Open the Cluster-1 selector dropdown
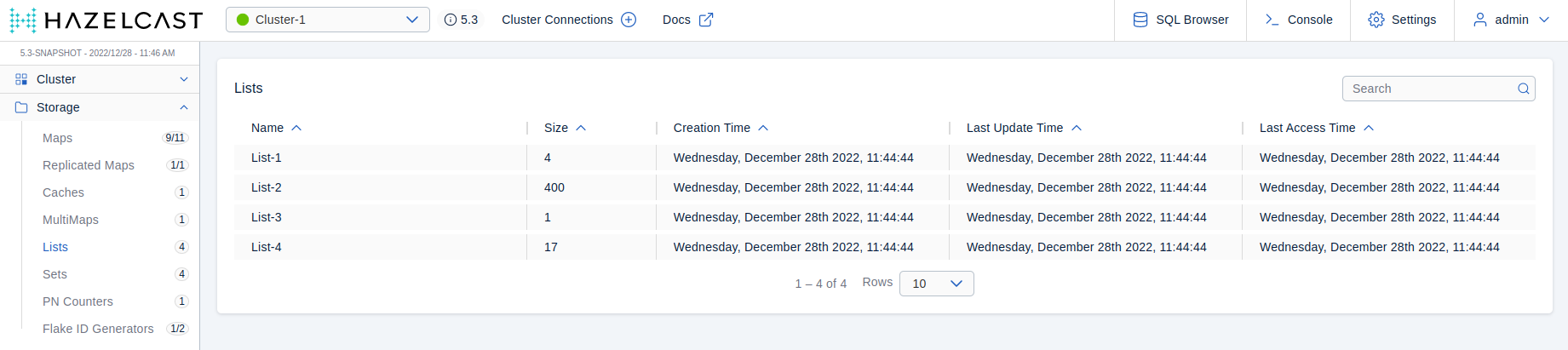 coord(328,20)
